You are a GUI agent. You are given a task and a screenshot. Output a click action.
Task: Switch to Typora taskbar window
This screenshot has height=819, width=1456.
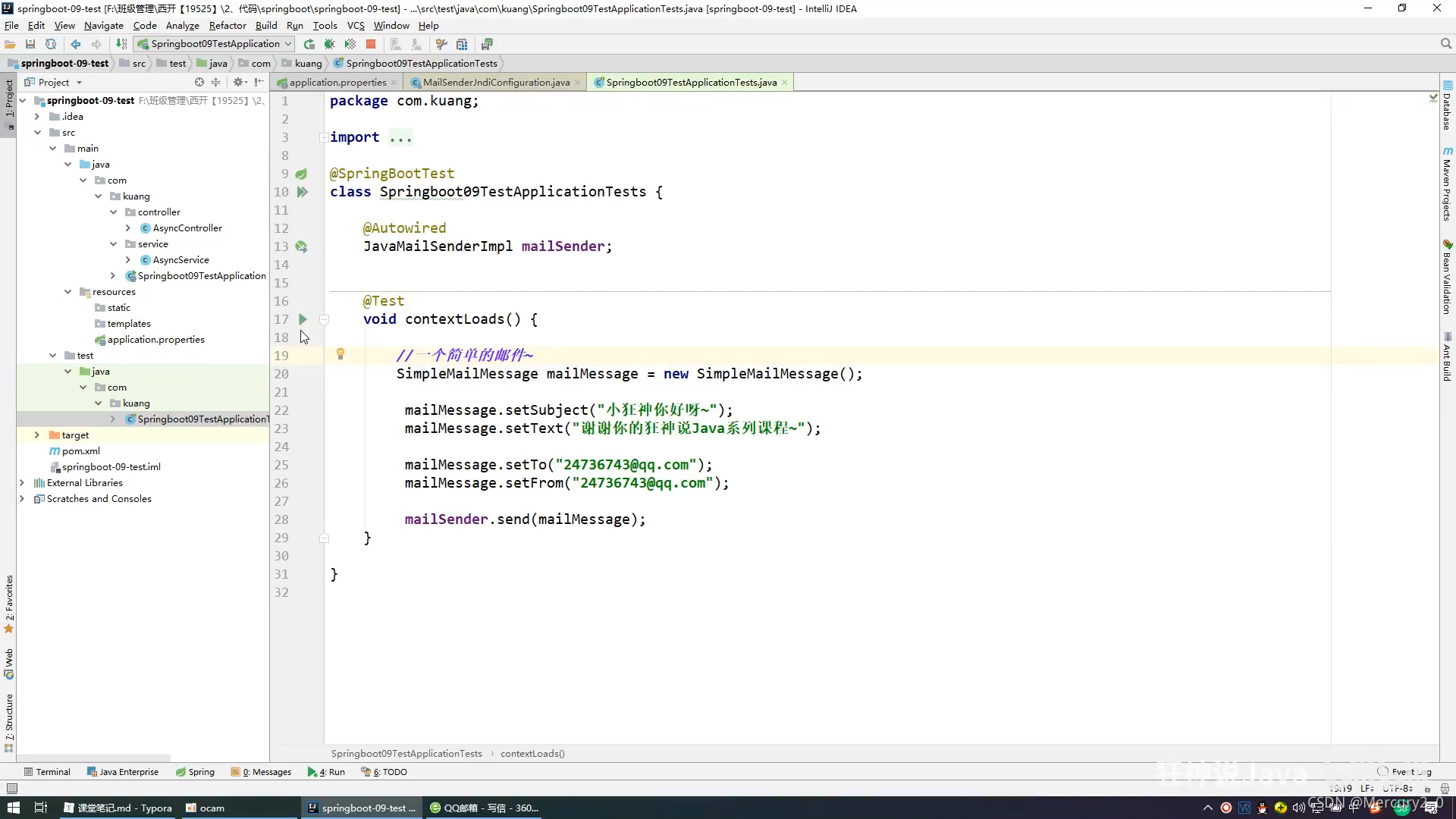coord(118,808)
